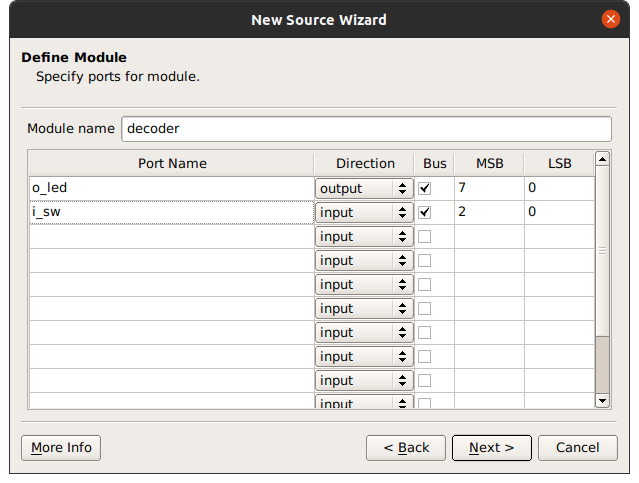This screenshot has width=639, height=483.
Task: Open the direction dropdown in the third row
Action: coord(364,236)
